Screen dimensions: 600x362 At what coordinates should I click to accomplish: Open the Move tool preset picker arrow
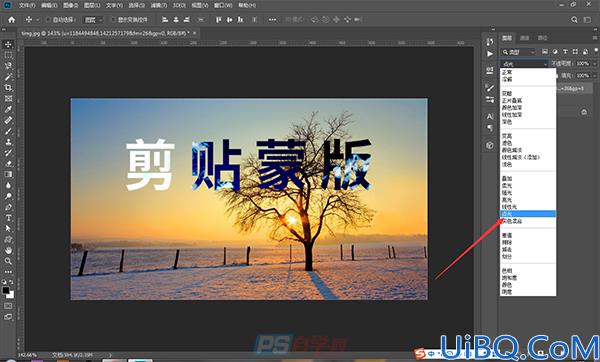coord(38,20)
